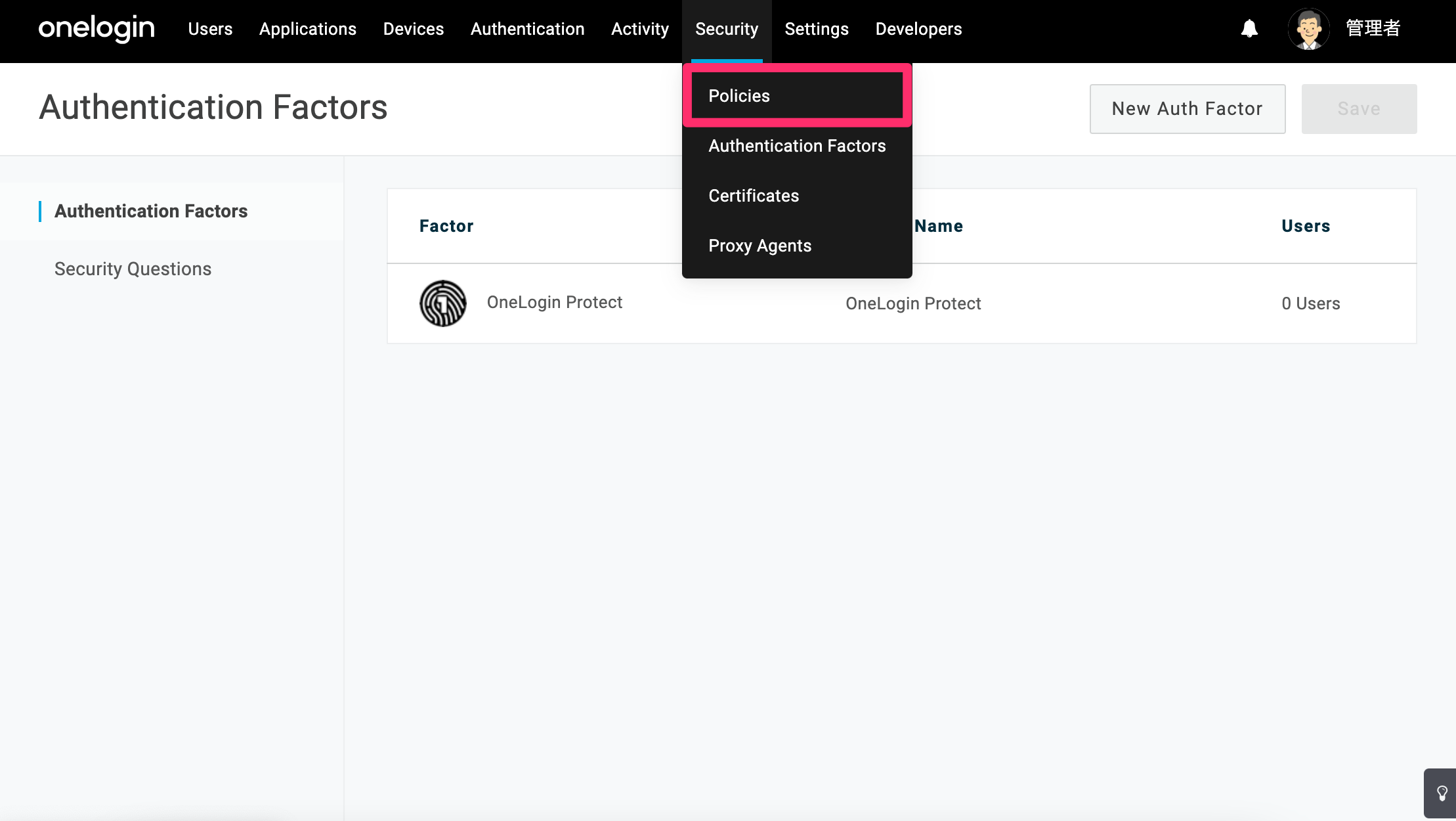Open the 管理者 account menu
Viewport: 1456px width, 821px height.
coord(1373,29)
